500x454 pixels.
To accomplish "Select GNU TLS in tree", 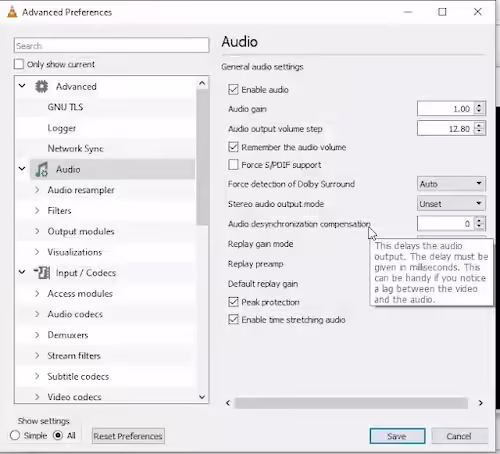I will [x=65, y=107].
